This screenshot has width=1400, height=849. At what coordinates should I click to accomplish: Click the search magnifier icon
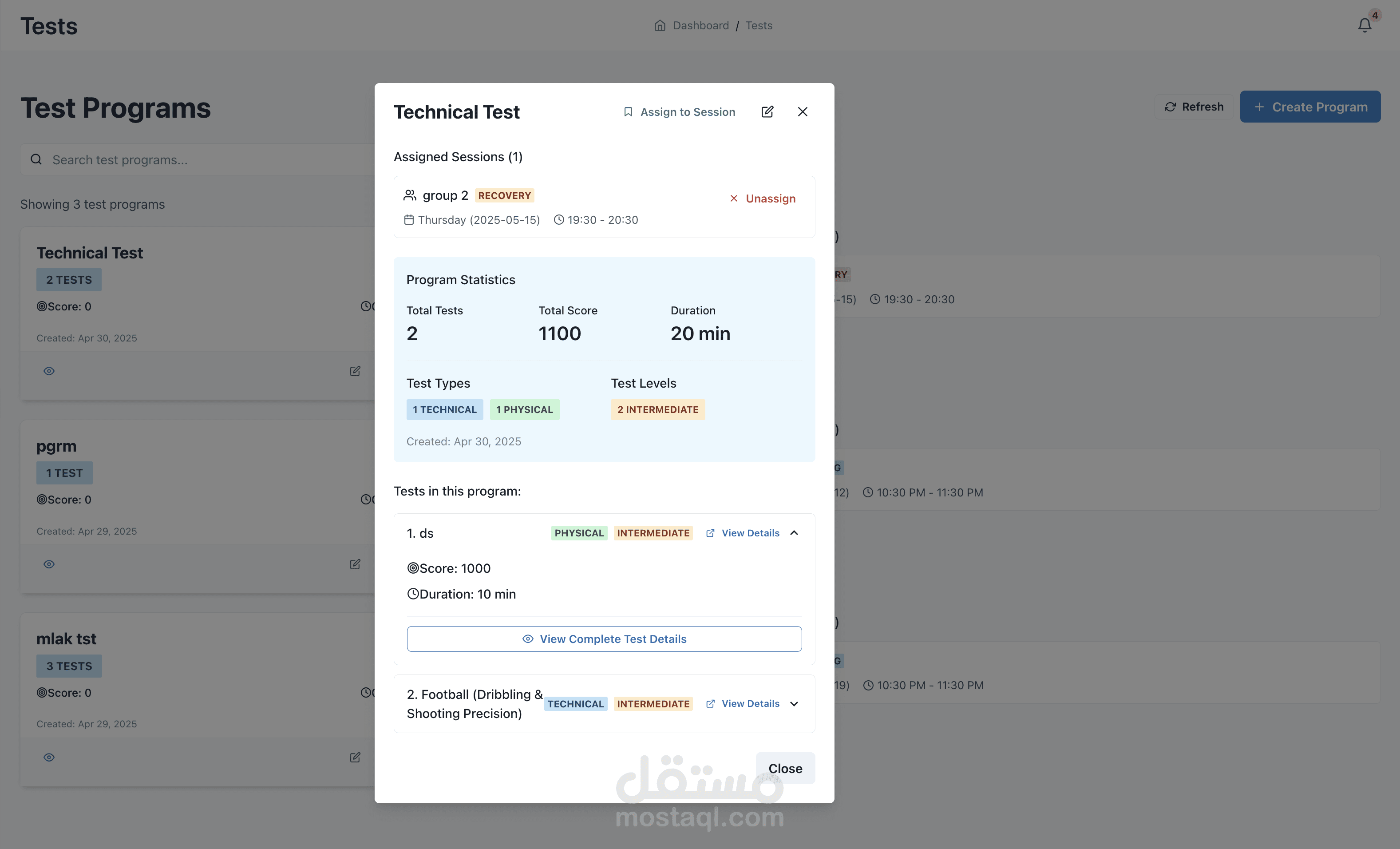[x=36, y=159]
